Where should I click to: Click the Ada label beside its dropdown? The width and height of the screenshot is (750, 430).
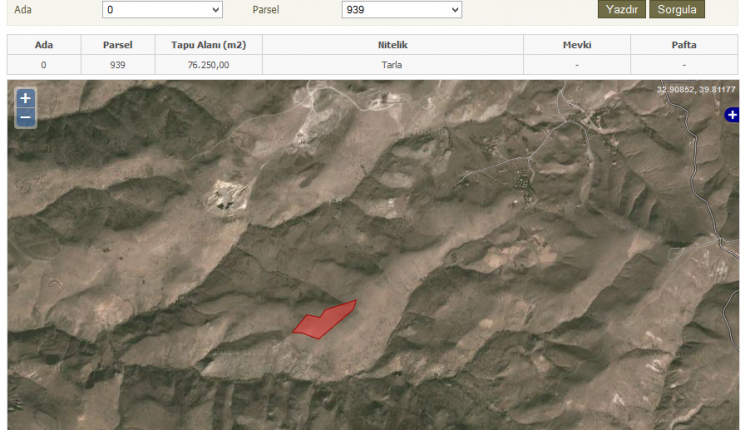pyautogui.click(x=23, y=9)
